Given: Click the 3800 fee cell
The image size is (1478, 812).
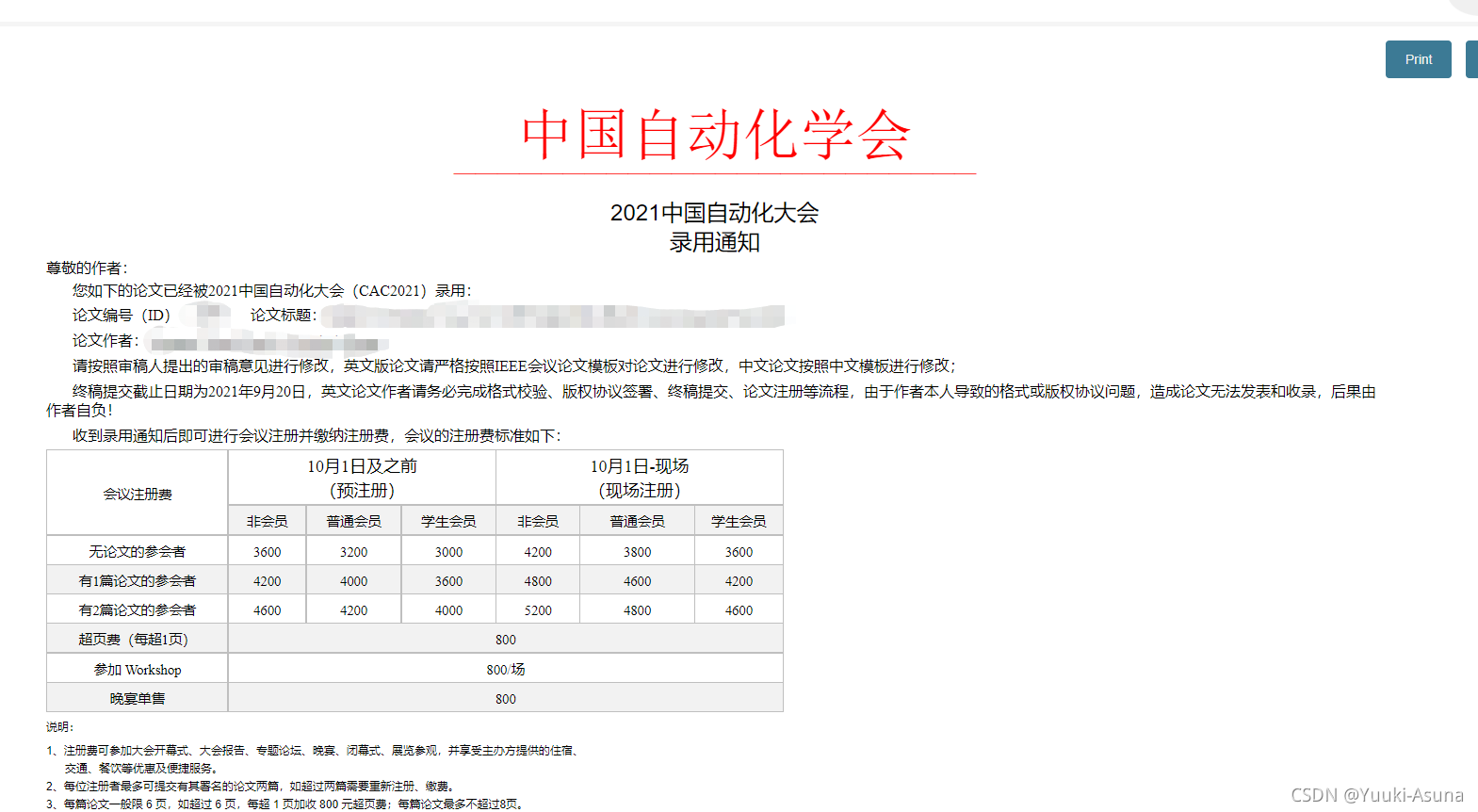Looking at the screenshot, I should 638,551.
